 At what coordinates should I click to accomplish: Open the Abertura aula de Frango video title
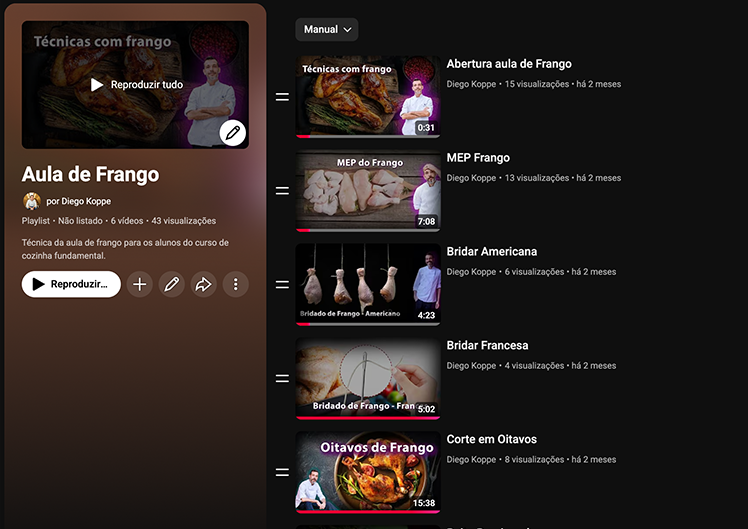[x=509, y=64]
